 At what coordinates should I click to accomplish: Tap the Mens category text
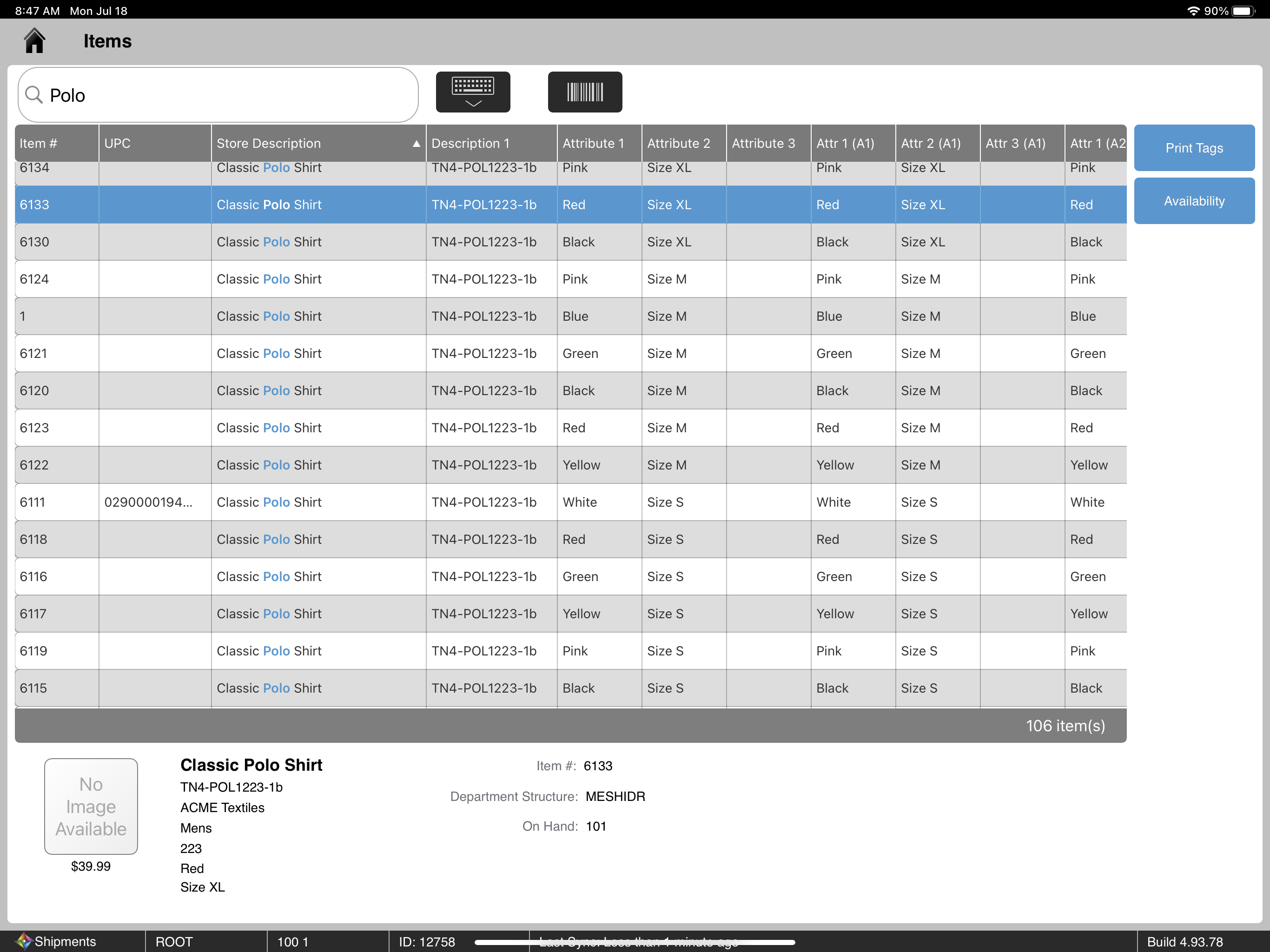coord(196,828)
